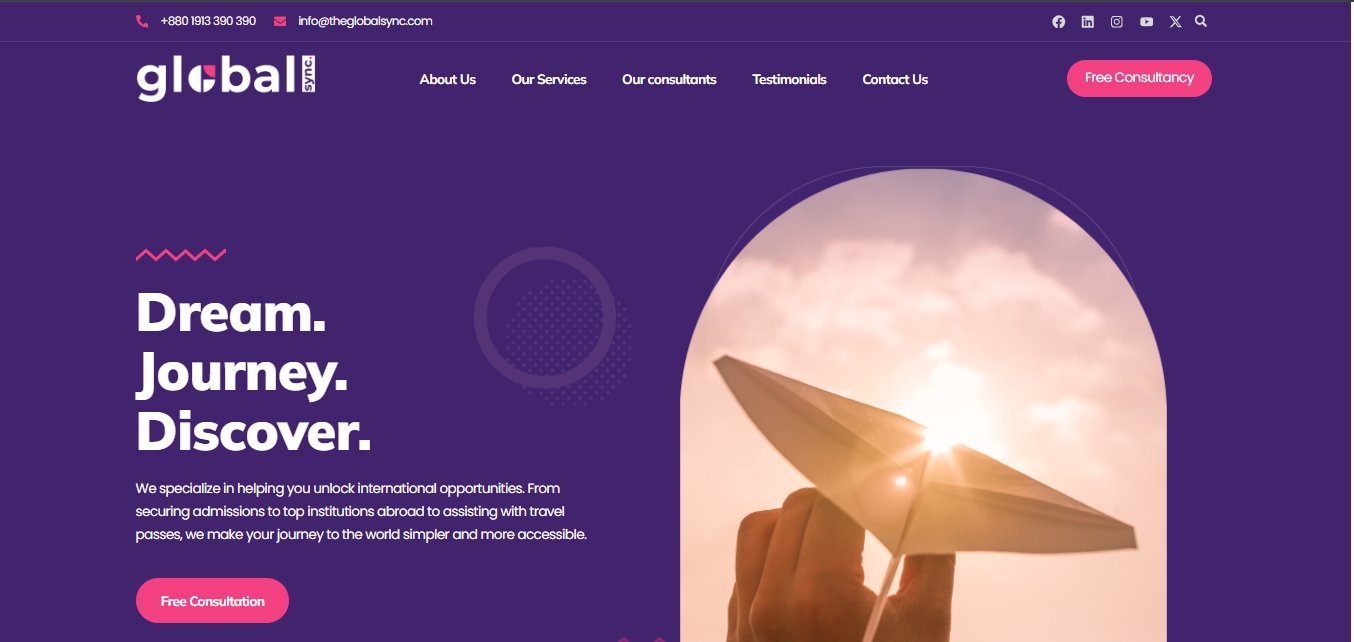The width and height of the screenshot is (1354, 642).
Task: Open the X (Twitter) social icon
Action: click(x=1175, y=21)
